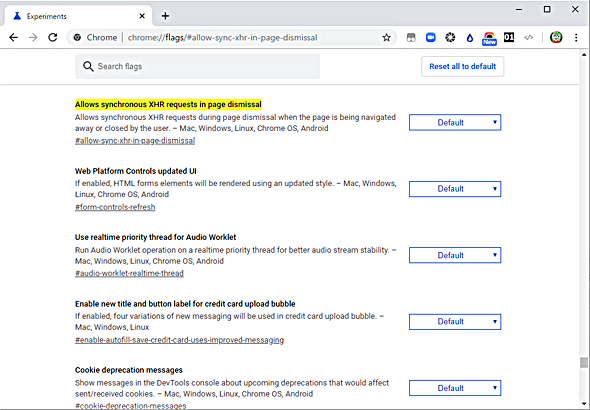Click the blue video camera extension icon

click(x=430, y=37)
